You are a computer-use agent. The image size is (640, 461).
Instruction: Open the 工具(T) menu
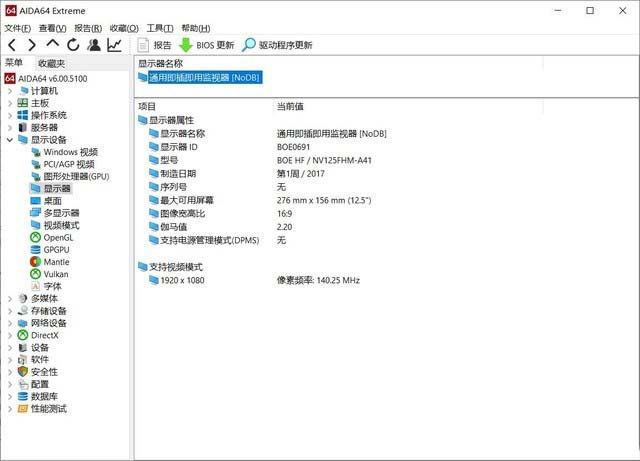tap(160, 28)
